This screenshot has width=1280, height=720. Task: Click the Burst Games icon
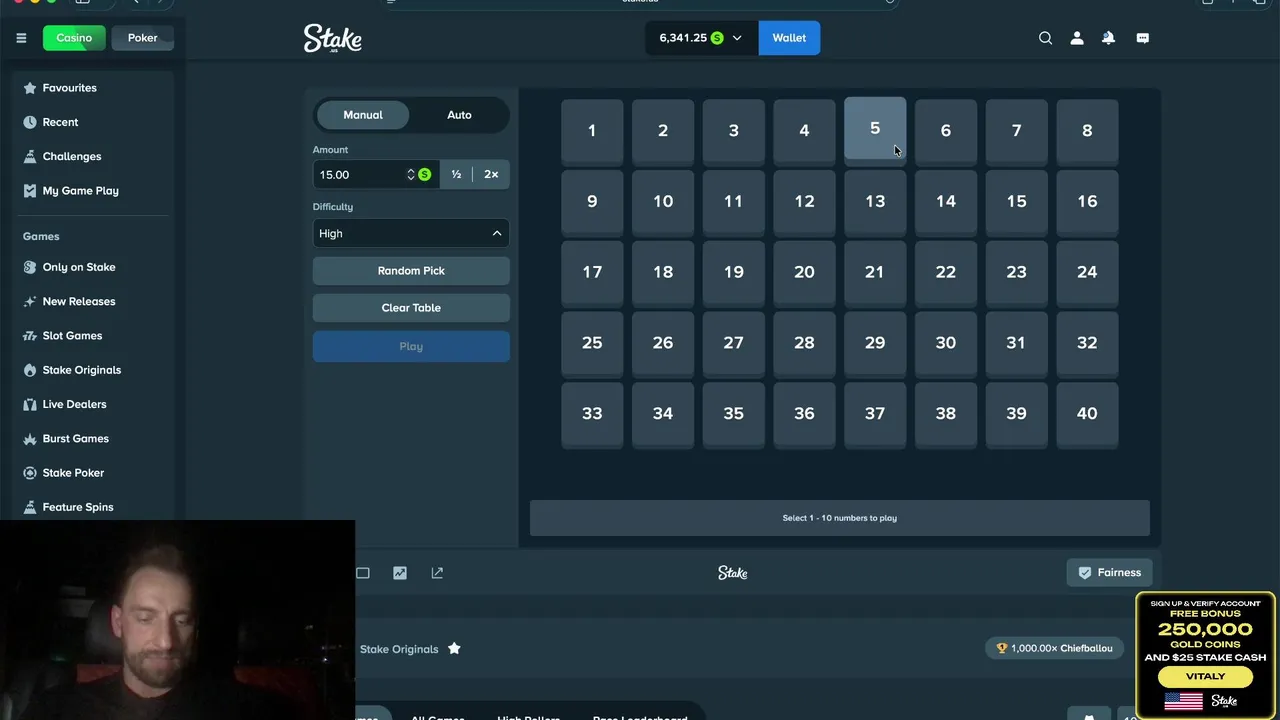30,438
